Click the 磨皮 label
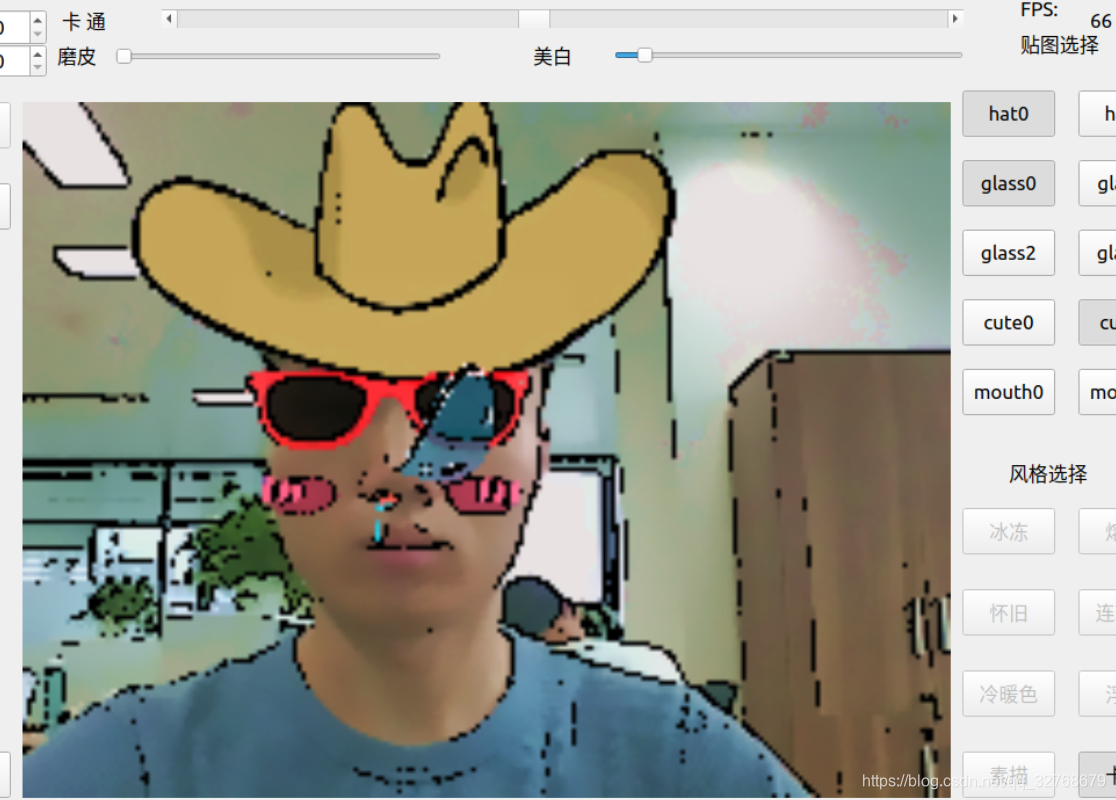The height and width of the screenshot is (800, 1116). point(77,56)
